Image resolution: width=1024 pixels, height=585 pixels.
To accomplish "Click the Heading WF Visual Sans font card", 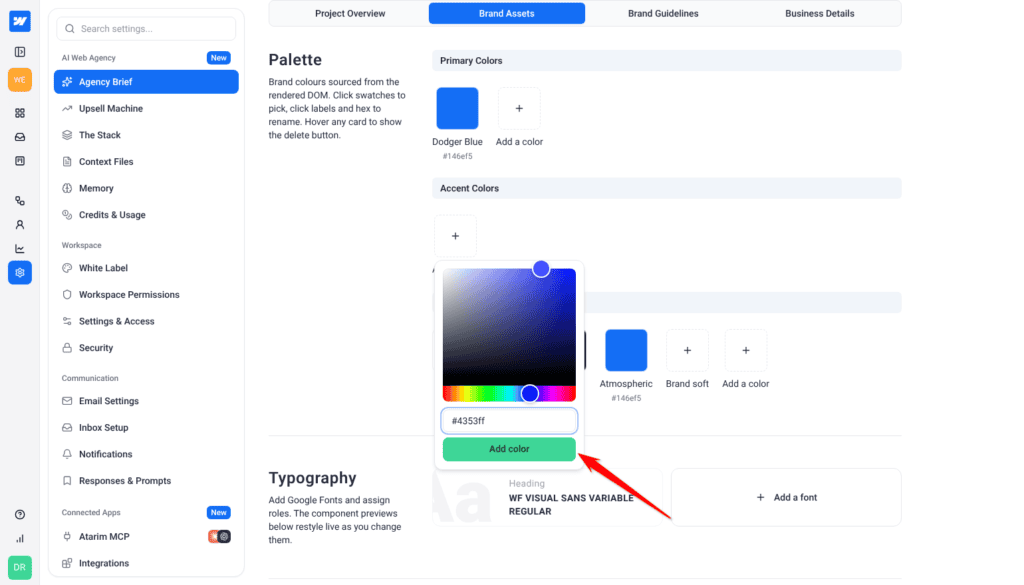I will click(x=547, y=498).
